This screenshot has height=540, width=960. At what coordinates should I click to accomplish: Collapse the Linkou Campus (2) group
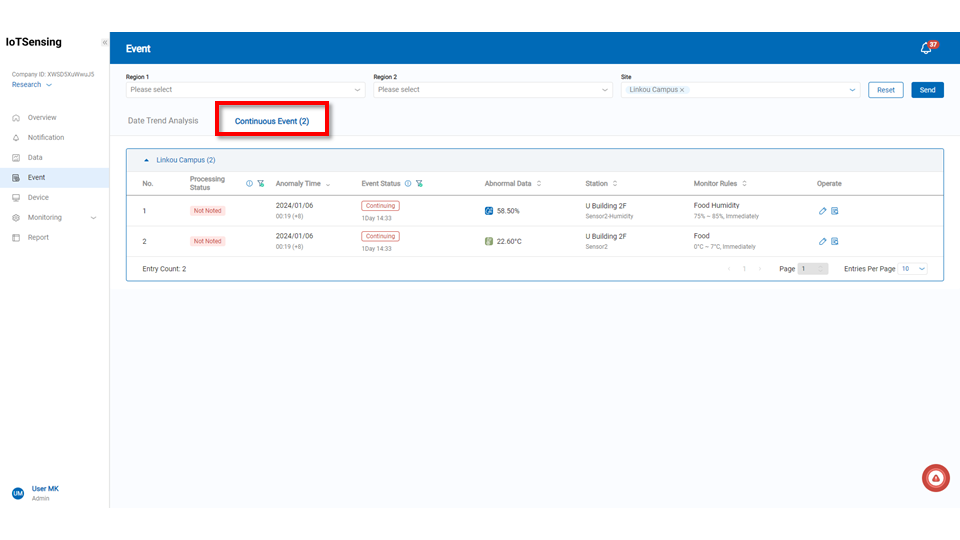click(x=147, y=160)
